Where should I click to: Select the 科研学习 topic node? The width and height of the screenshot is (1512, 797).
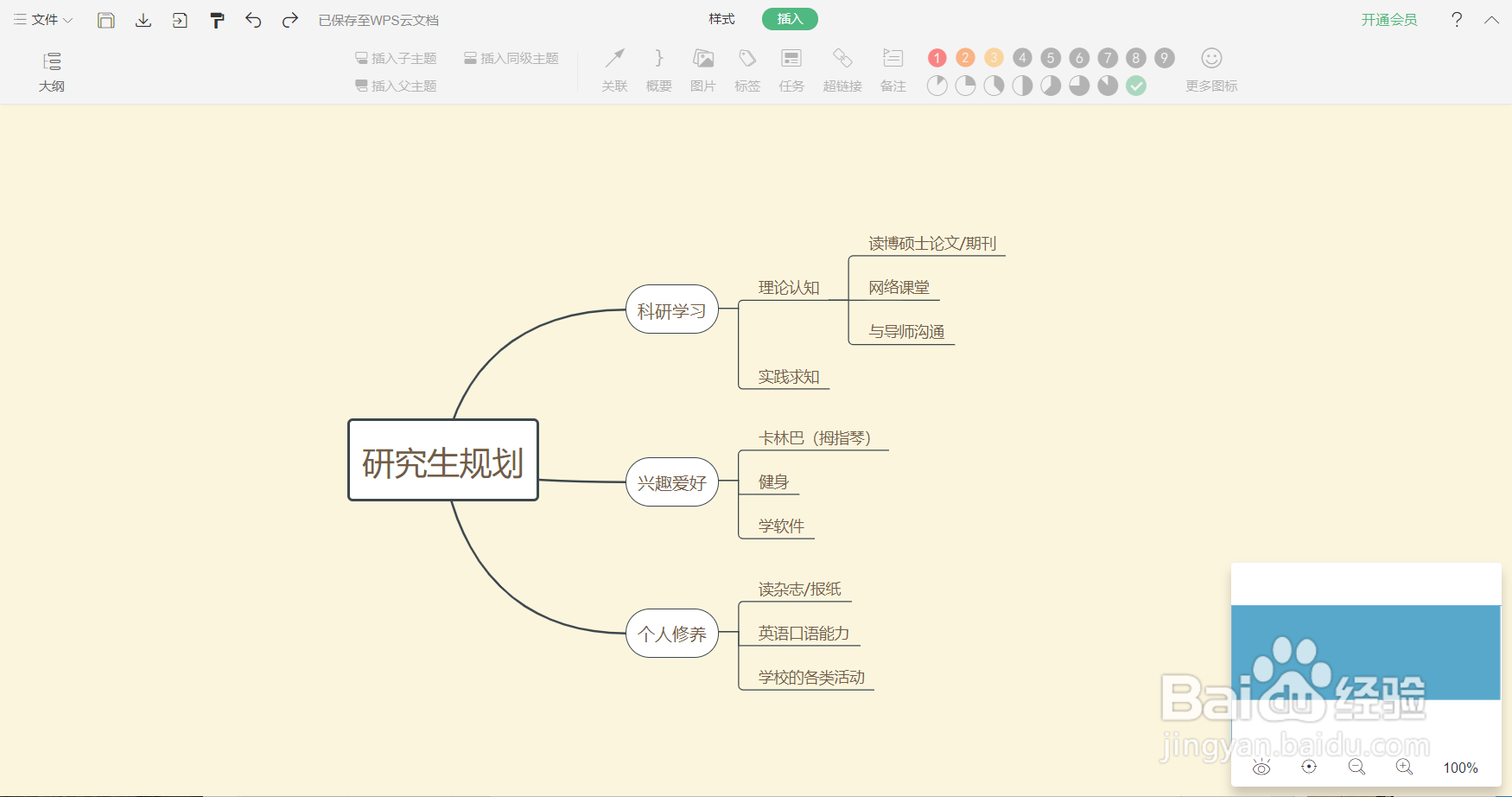click(672, 309)
